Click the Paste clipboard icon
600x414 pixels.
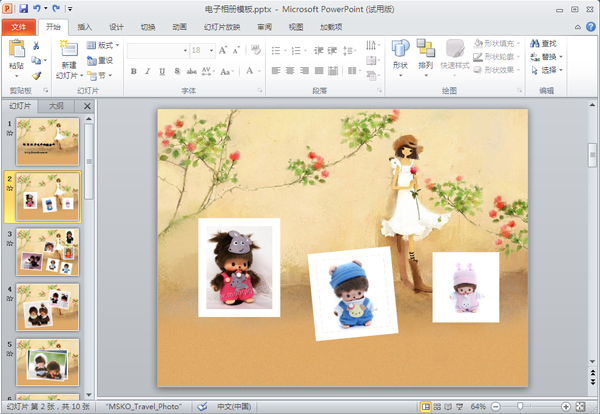tap(16, 49)
